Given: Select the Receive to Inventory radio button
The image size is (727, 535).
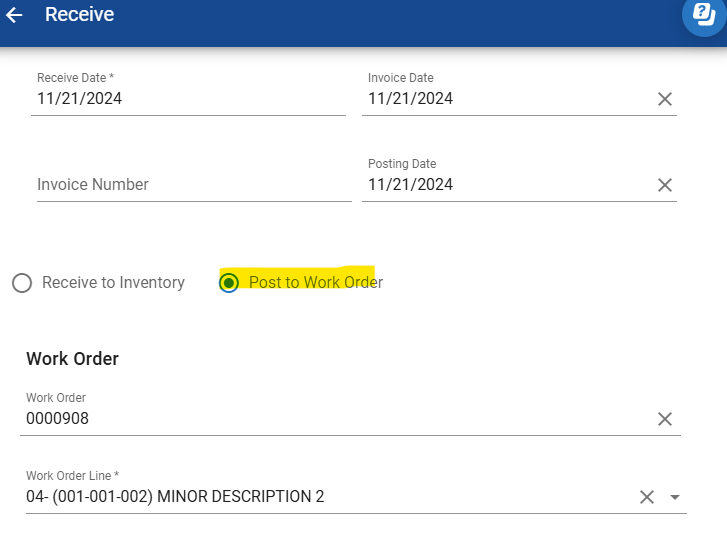Looking at the screenshot, I should 22,283.
